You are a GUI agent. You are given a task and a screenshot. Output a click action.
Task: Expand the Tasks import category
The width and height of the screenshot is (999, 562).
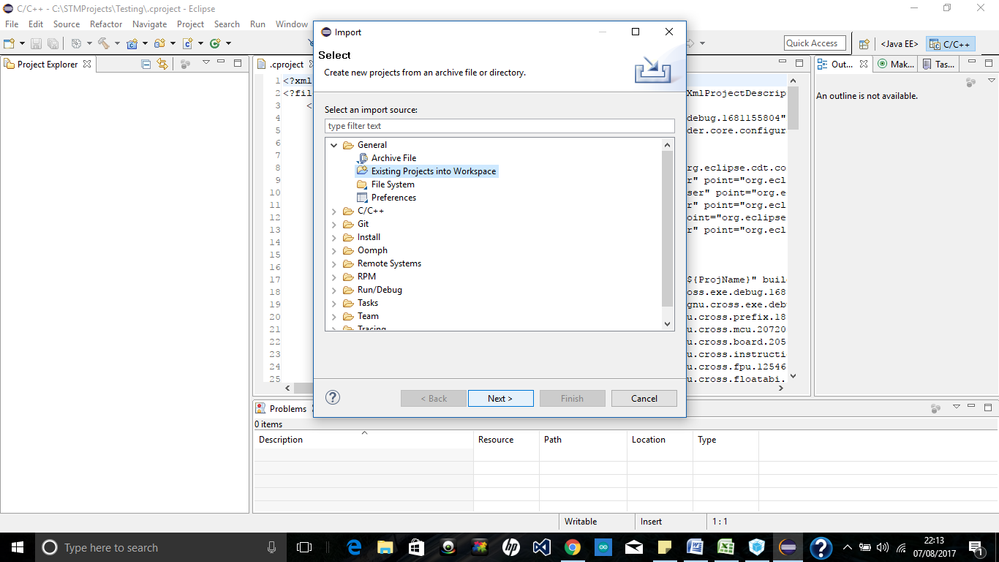coord(334,303)
